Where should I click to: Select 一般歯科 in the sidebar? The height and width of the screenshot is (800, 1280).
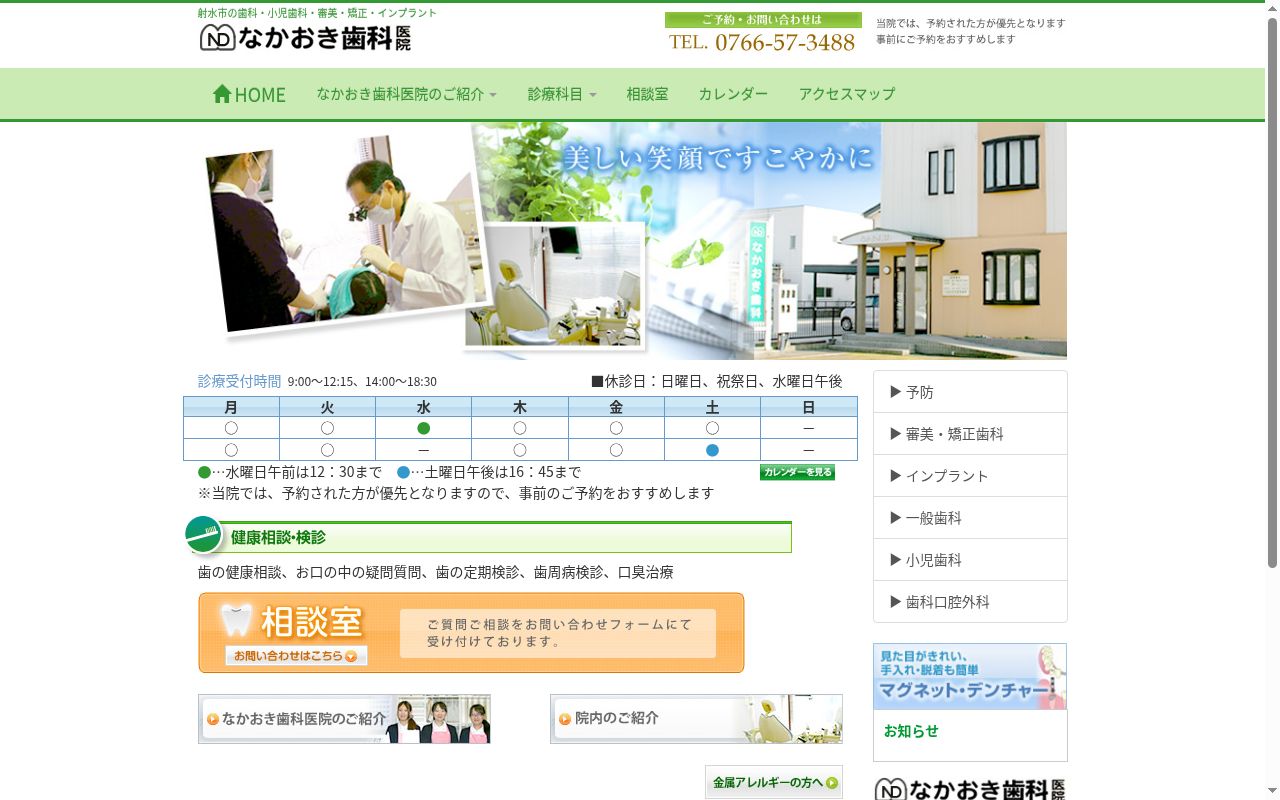click(970, 518)
